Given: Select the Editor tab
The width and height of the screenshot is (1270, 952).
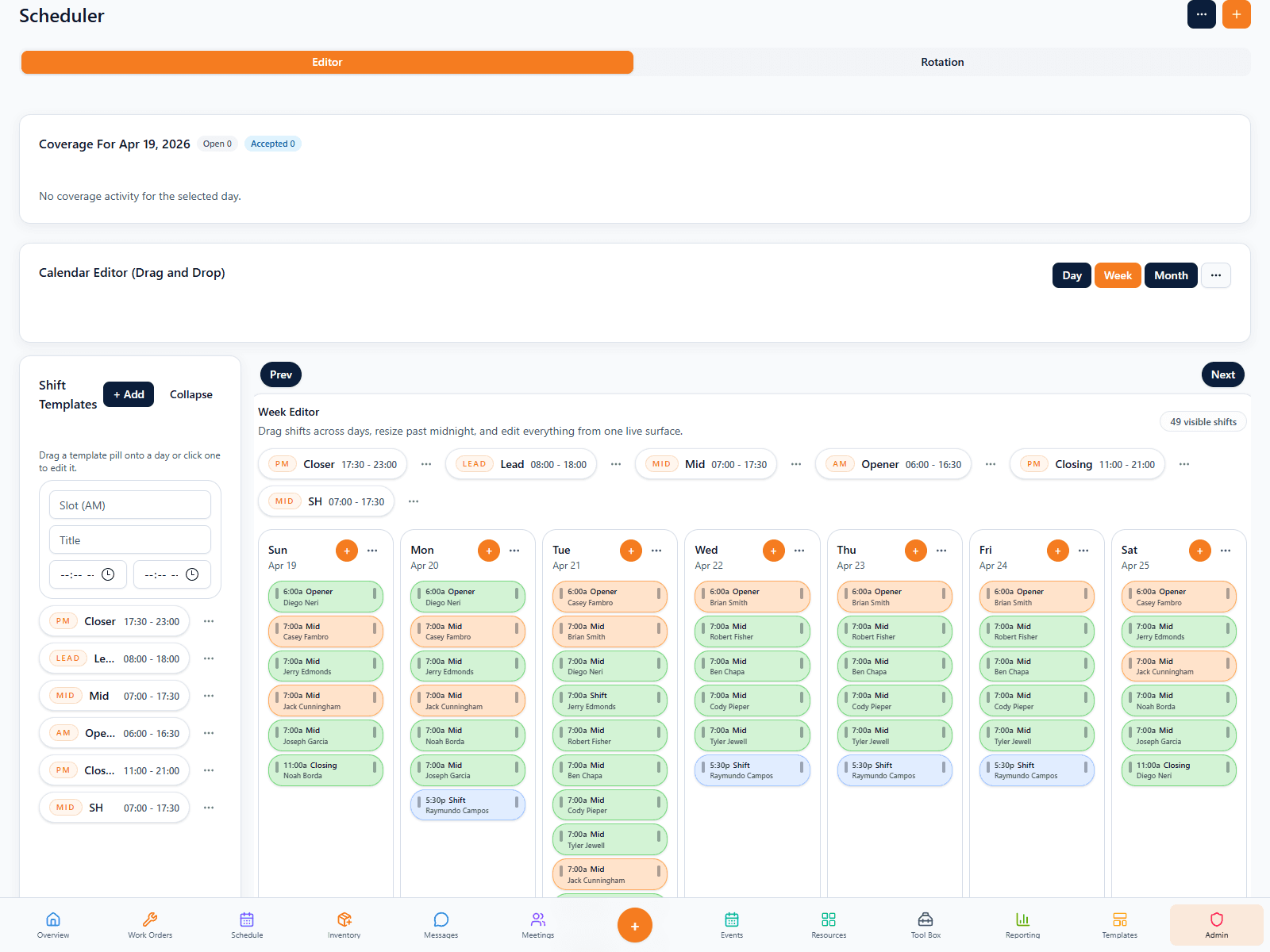Looking at the screenshot, I should point(327,62).
